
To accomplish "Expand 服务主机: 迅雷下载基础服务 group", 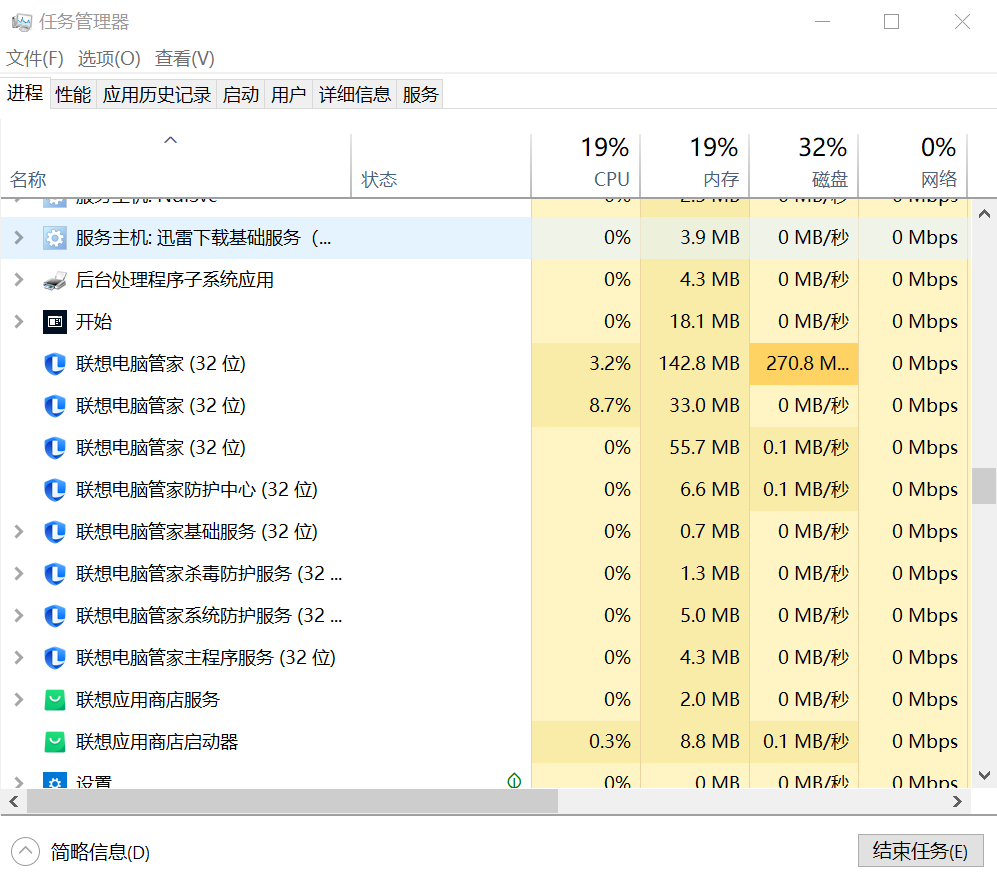I will [19, 238].
